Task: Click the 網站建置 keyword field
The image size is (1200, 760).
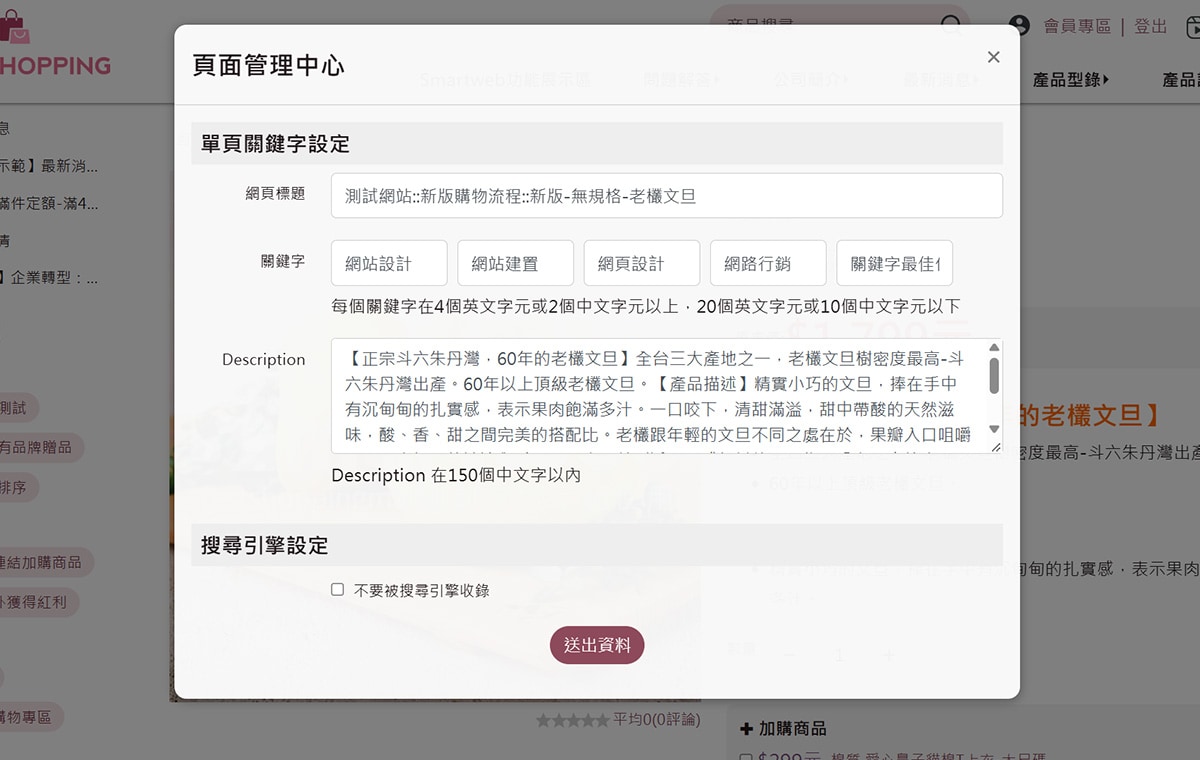Action: [x=516, y=263]
